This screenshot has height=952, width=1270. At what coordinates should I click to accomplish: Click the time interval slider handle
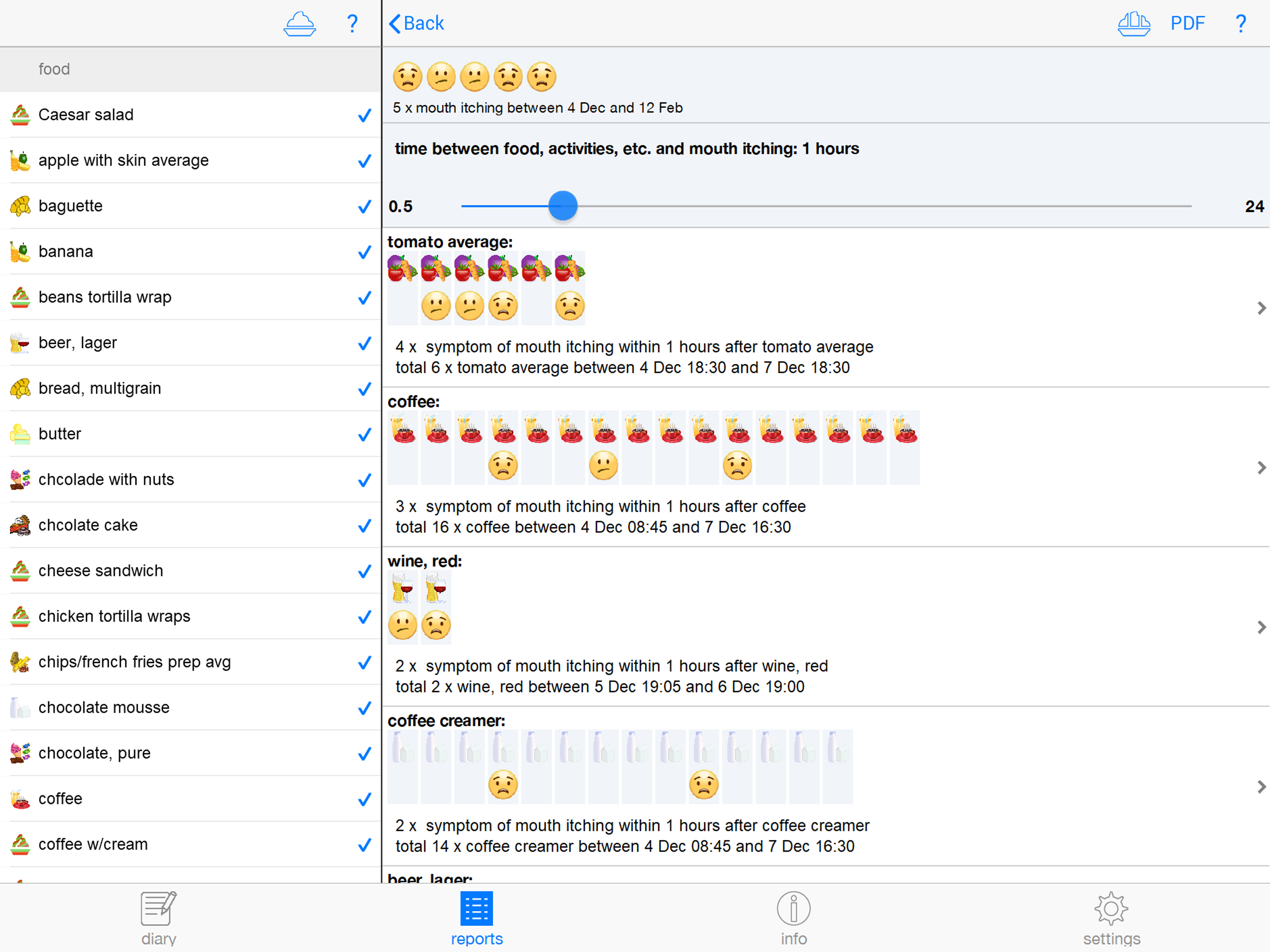562,205
